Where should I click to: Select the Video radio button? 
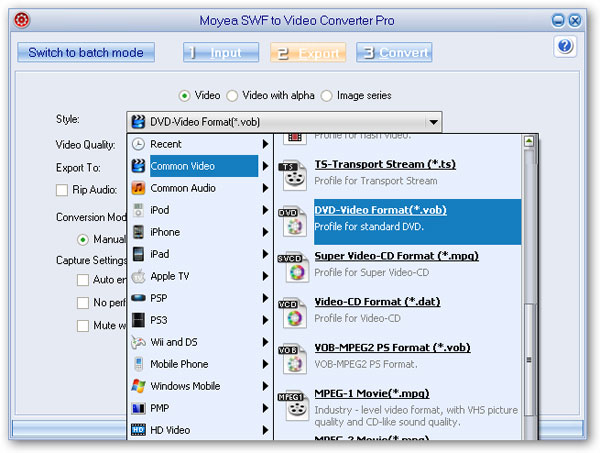(x=184, y=96)
